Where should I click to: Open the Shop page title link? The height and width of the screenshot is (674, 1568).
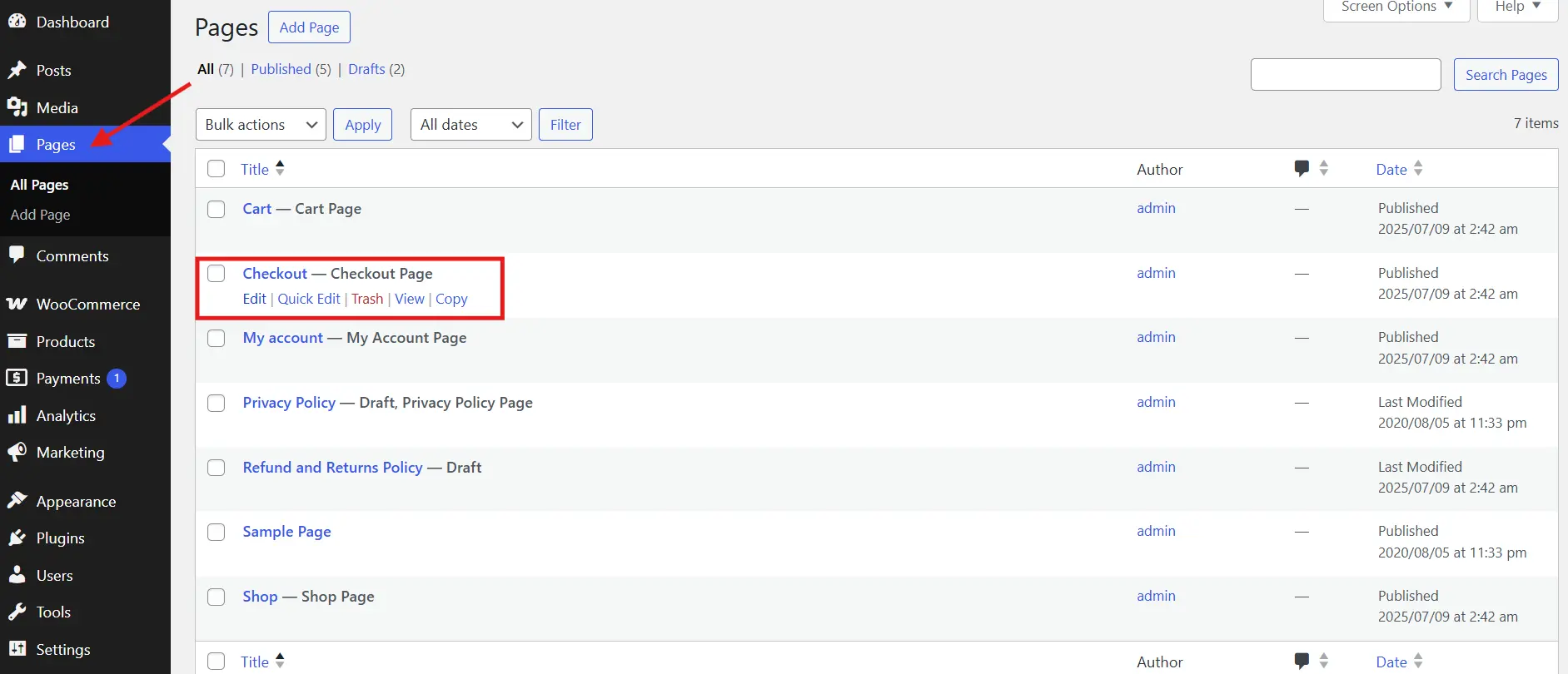pyautogui.click(x=260, y=597)
